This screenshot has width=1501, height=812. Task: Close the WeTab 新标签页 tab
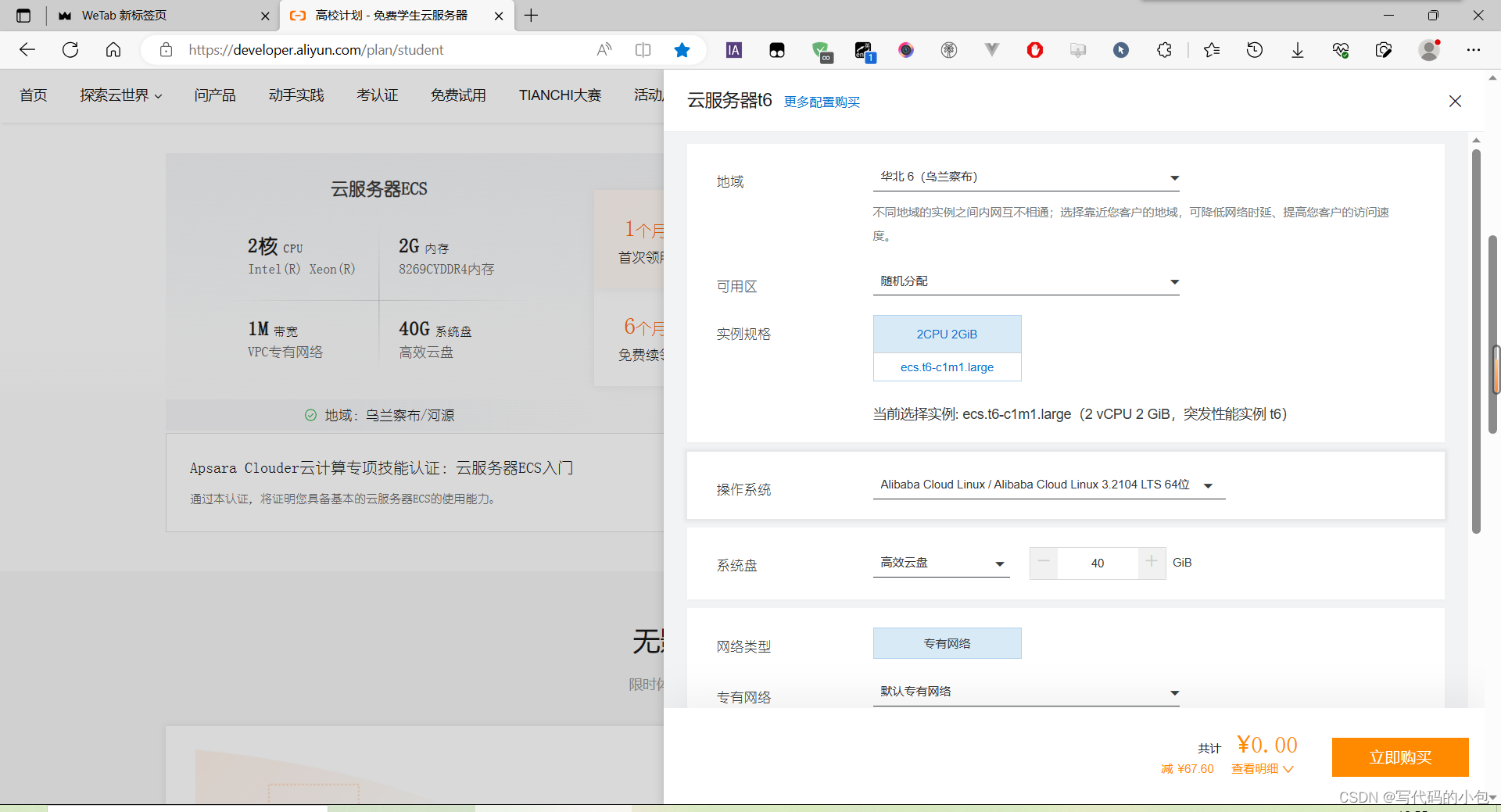coord(265,16)
